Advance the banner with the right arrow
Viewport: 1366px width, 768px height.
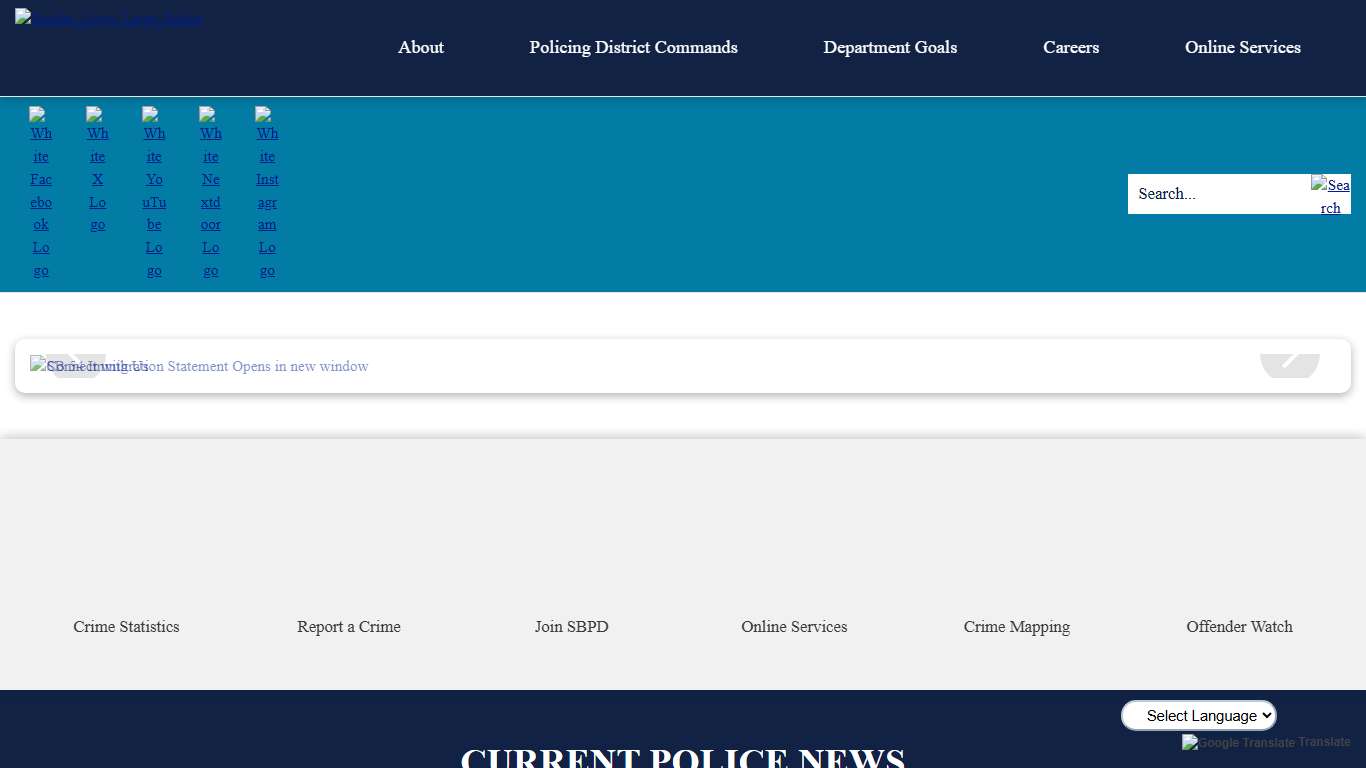click(1289, 364)
